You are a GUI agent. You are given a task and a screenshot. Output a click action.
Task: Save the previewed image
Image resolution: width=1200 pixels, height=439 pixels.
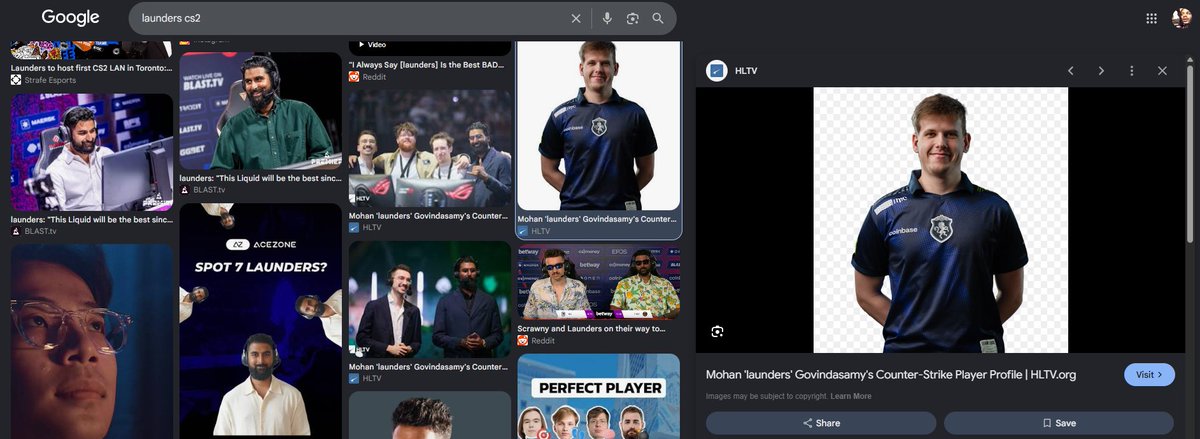point(1058,423)
